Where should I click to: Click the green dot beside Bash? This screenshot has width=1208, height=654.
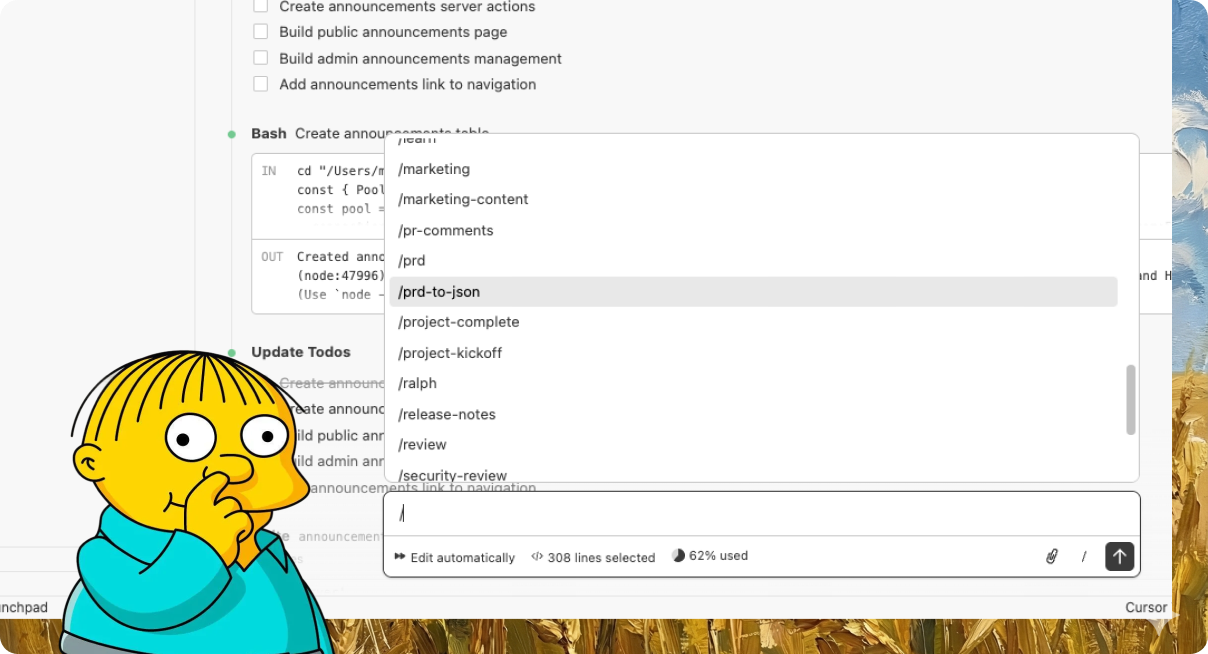[233, 133]
